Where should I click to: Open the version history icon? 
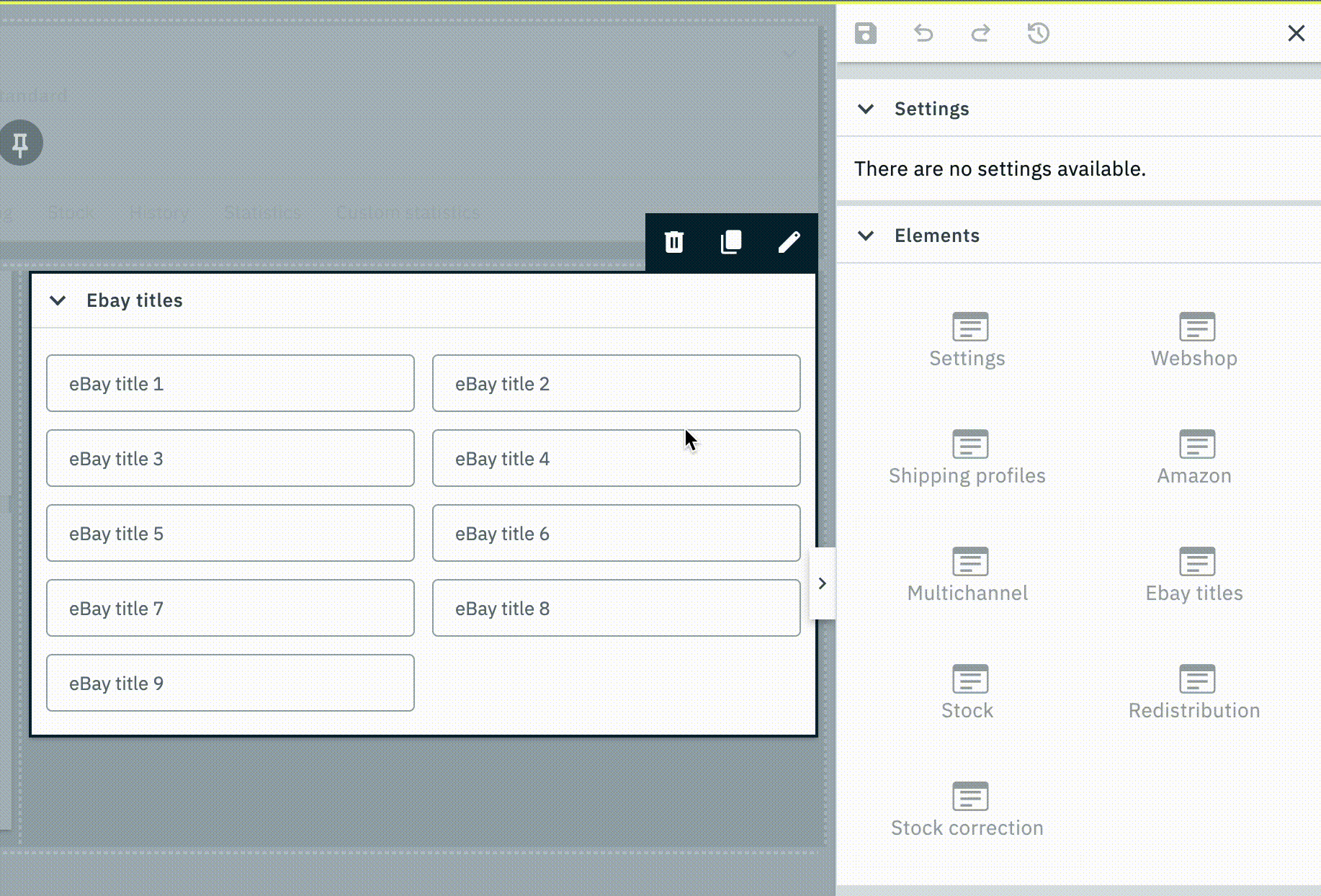coord(1038,33)
